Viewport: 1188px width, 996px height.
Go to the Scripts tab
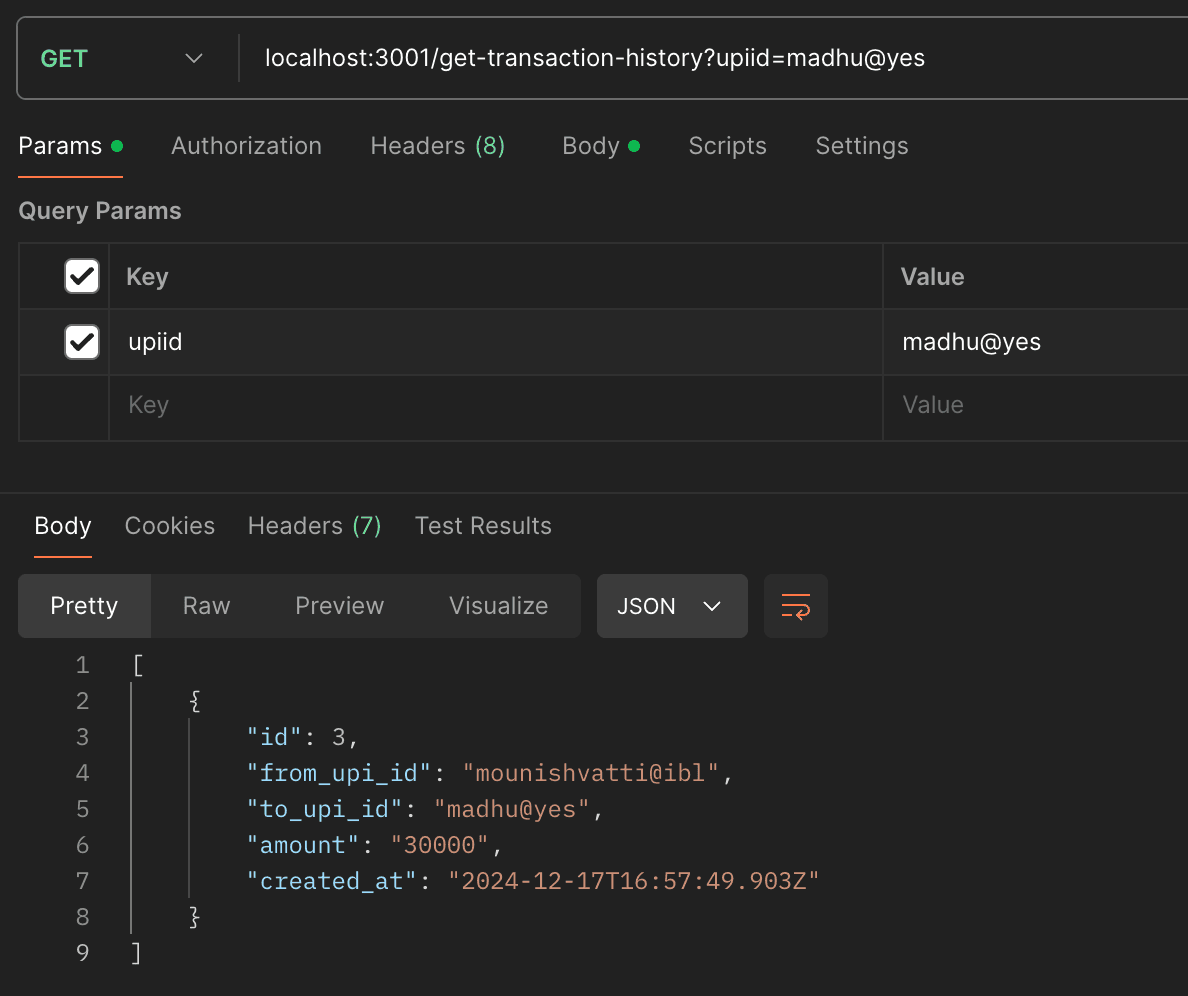(727, 145)
